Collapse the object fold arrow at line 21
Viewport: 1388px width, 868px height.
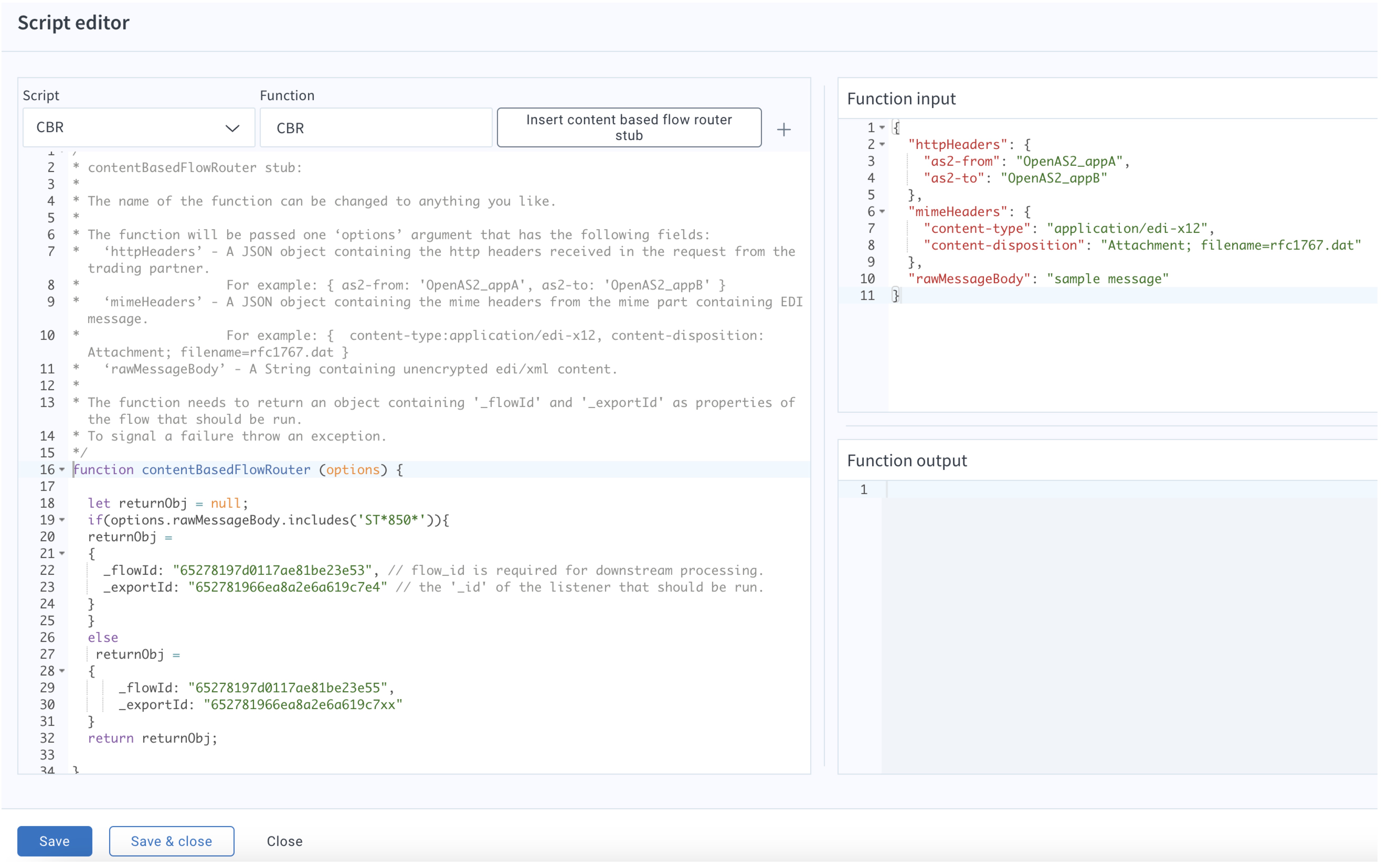[62, 553]
